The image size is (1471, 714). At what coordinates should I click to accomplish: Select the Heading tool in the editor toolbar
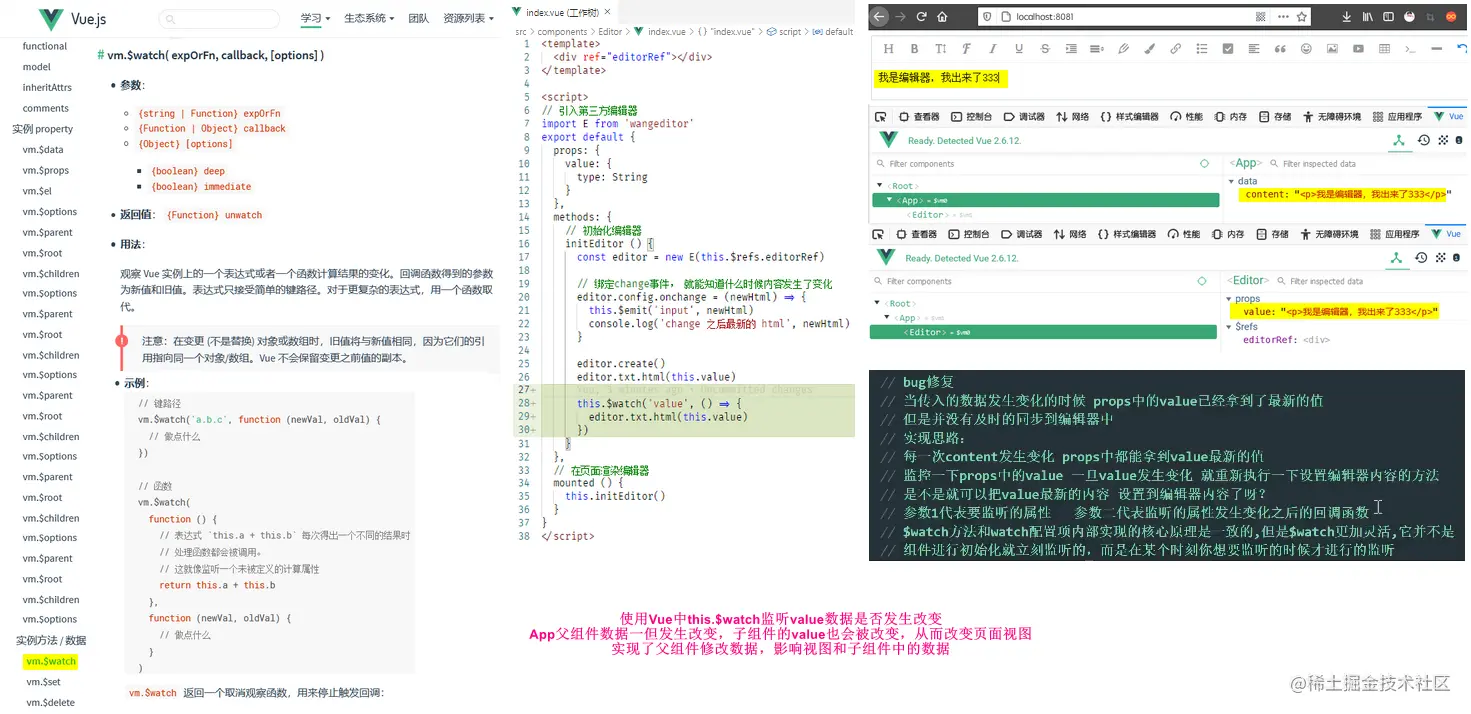(888, 49)
